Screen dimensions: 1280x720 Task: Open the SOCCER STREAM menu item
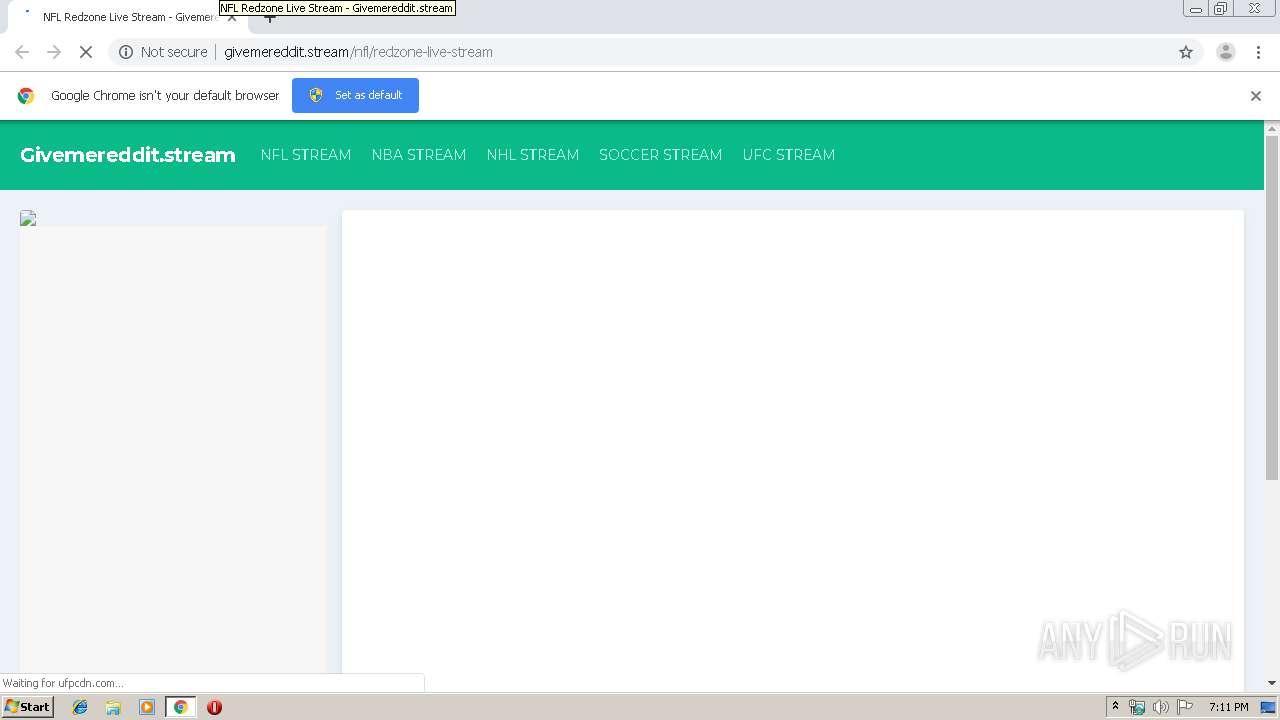pyautogui.click(x=661, y=155)
